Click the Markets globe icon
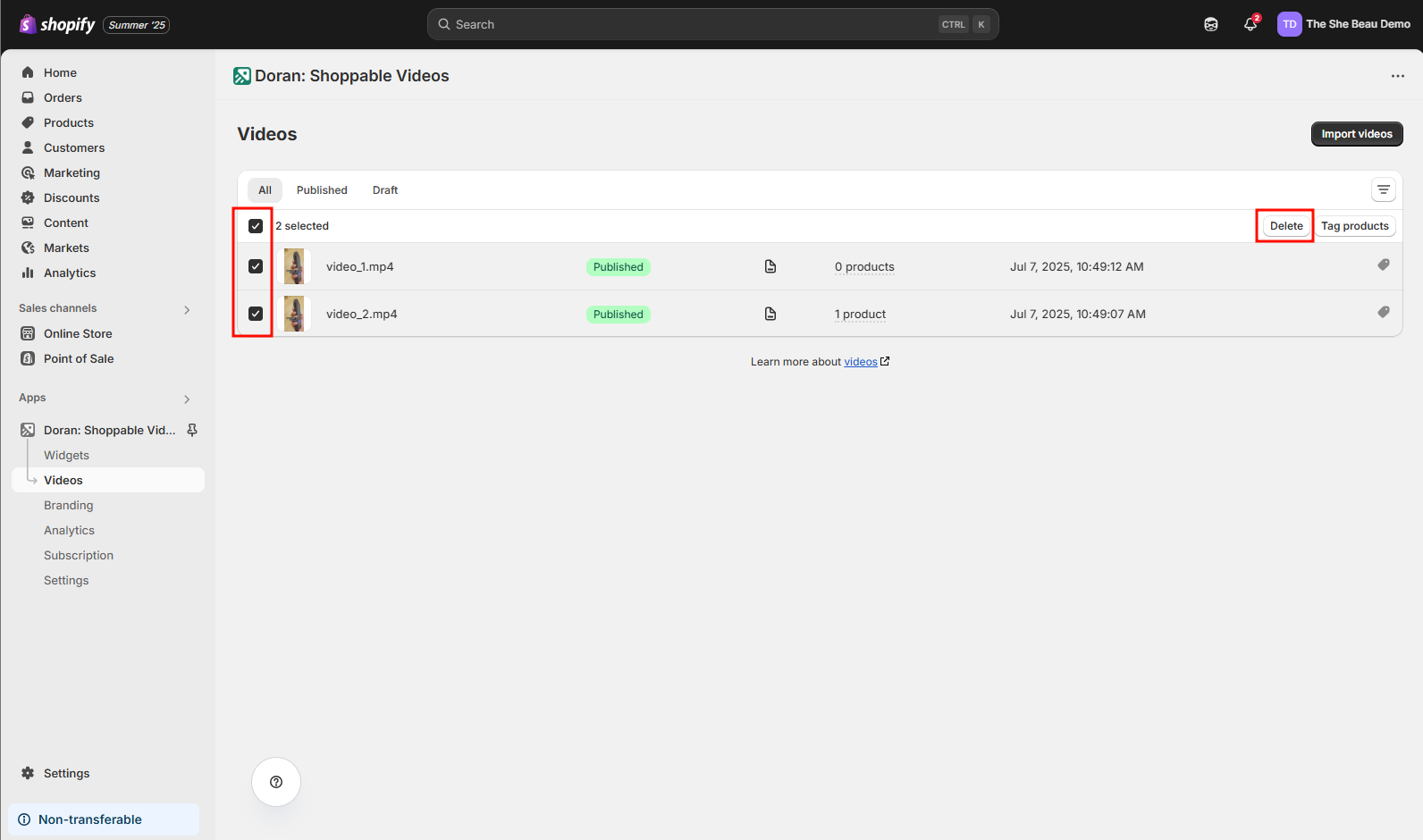The width and height of the screenshot is (1423, 840). [x=28, y=248]
